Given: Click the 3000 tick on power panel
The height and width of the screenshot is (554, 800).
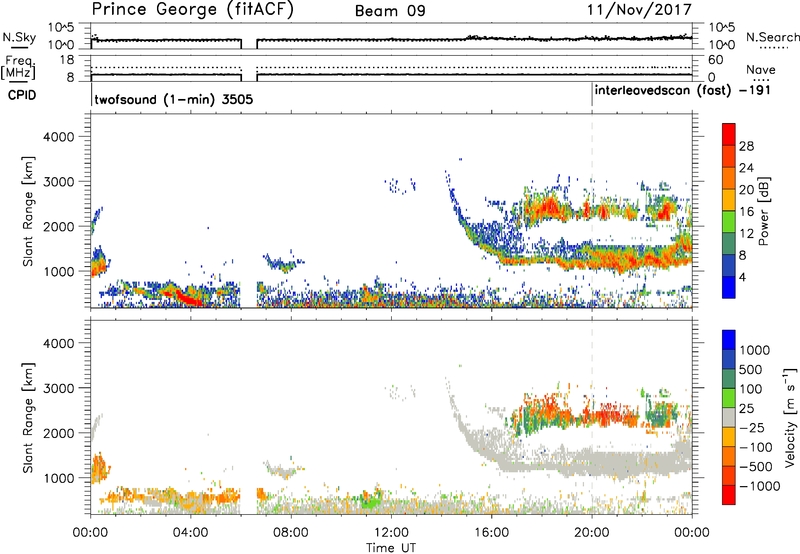Looking at the screenshot, I should [58, 182].
